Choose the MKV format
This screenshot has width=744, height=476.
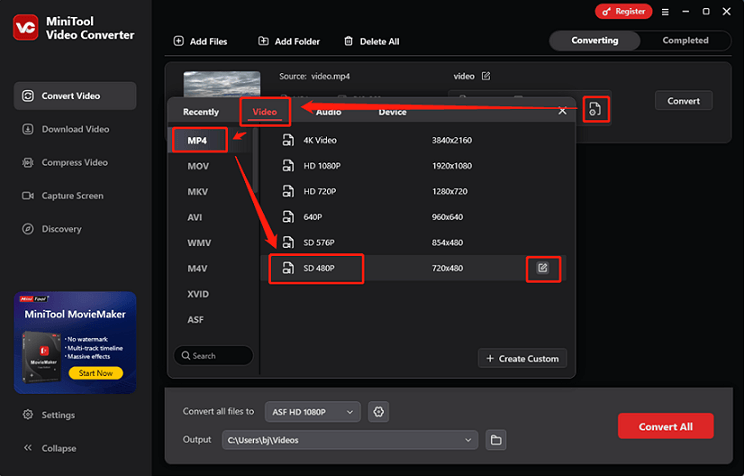coord(197,192)
